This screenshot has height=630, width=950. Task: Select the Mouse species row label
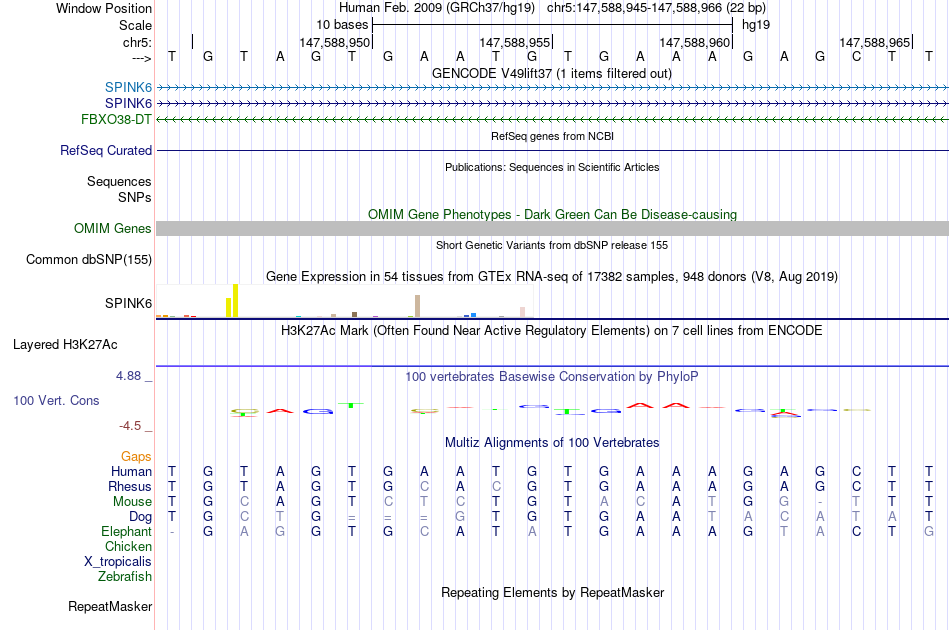[132, 502]
